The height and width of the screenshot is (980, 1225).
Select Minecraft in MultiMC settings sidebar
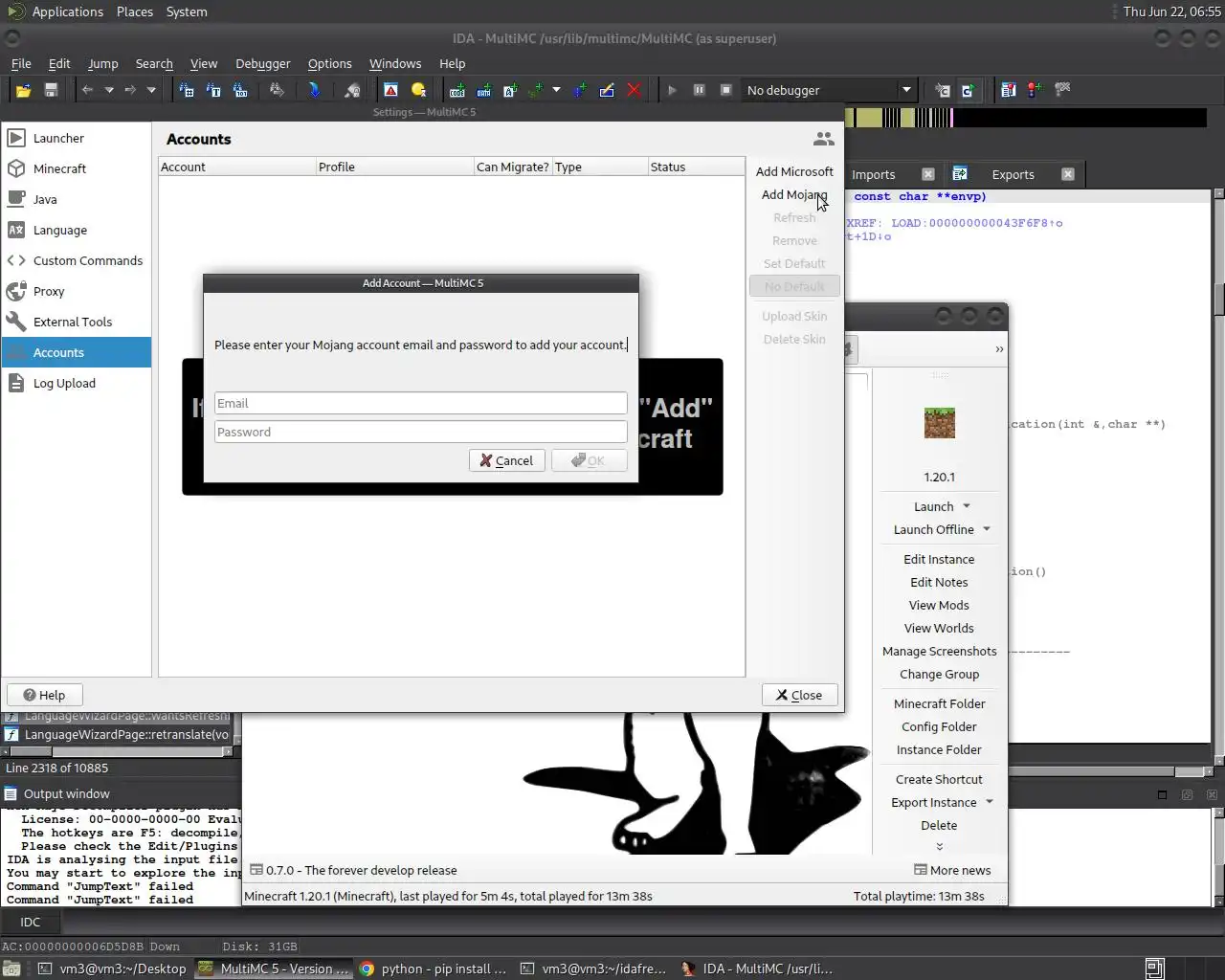click(77, 168)
